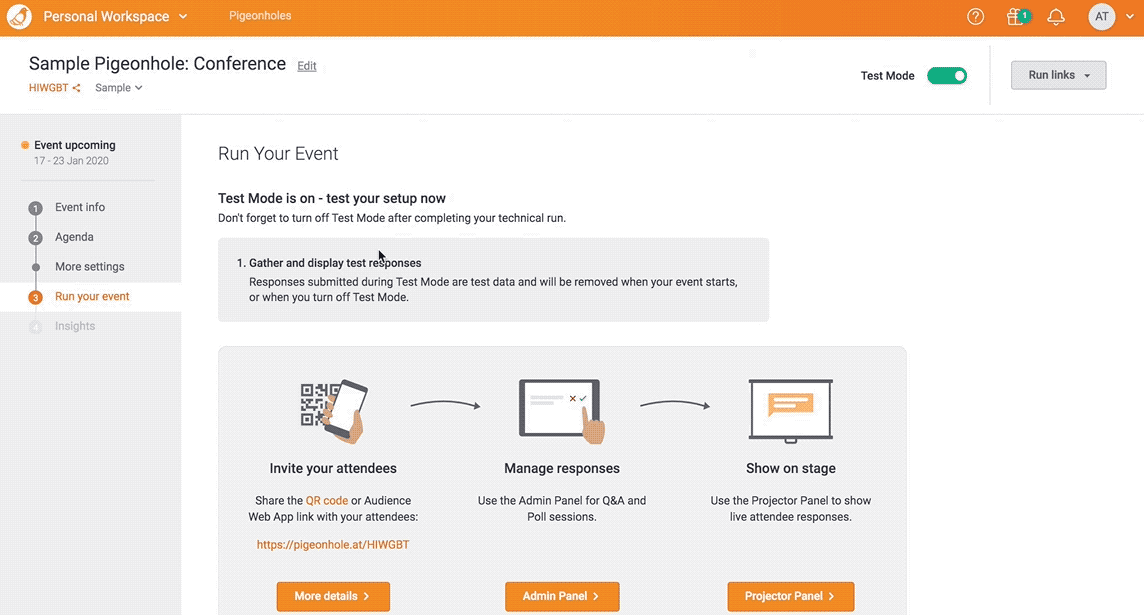Select Run your event in sidebar
The width and height of the screenshot is (1144, 615).
pos(92,296)
